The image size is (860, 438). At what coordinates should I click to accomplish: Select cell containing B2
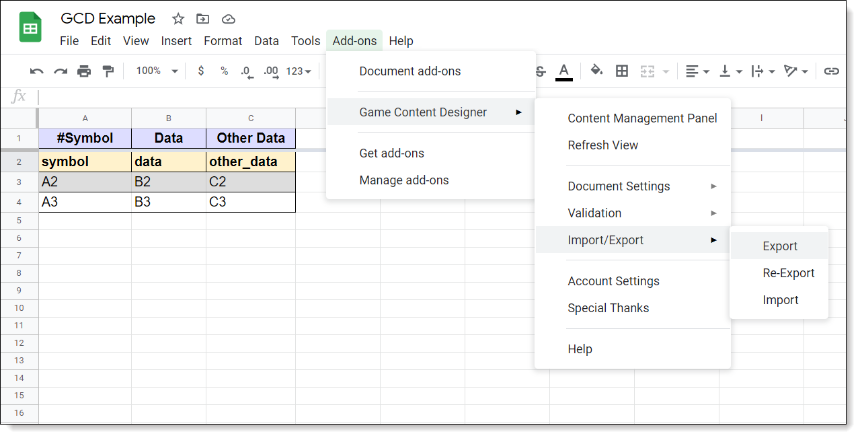click(168, 182)
